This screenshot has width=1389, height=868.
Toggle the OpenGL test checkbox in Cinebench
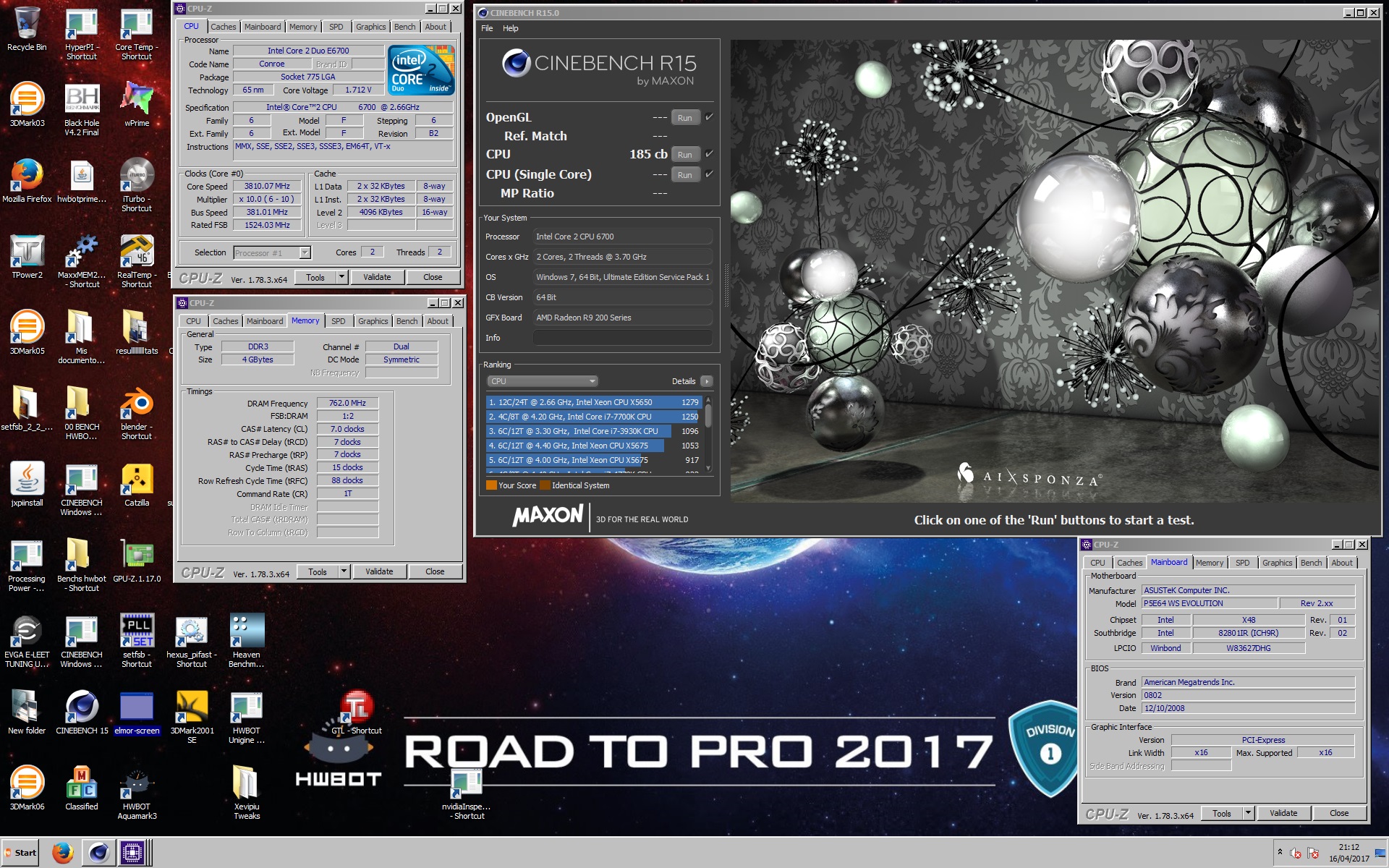[709, 116]
